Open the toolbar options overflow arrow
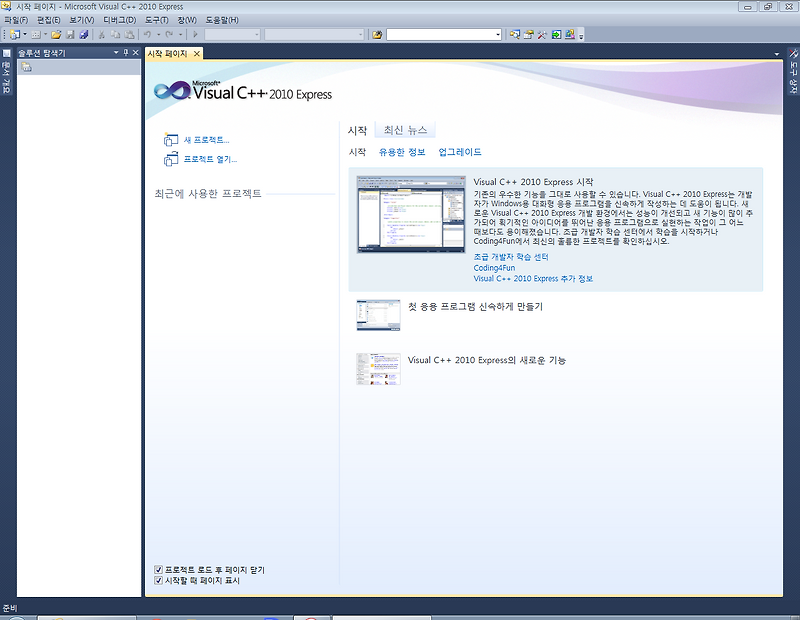 [x=581, y=36]
